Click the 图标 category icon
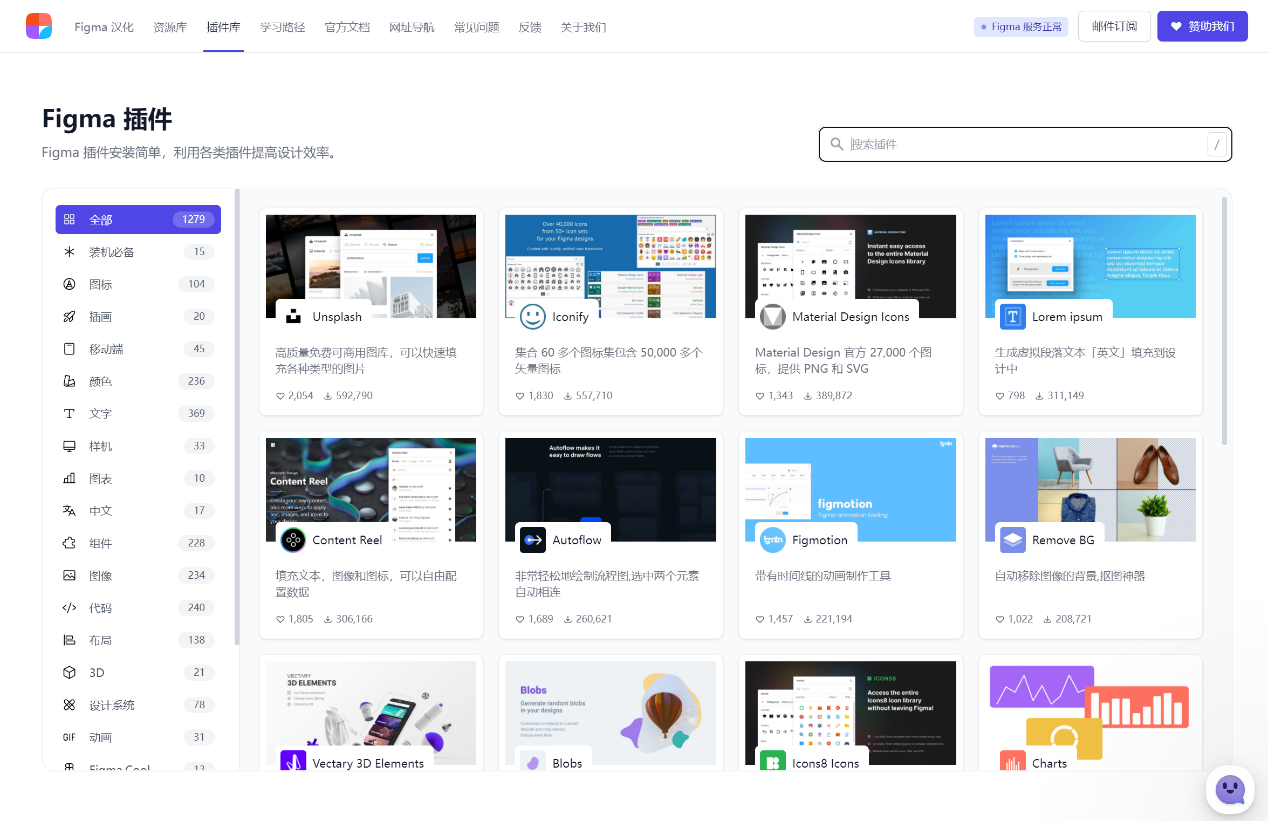This screenshot has width=1268, height=821. pyautogui.click(x=69, y=284)
